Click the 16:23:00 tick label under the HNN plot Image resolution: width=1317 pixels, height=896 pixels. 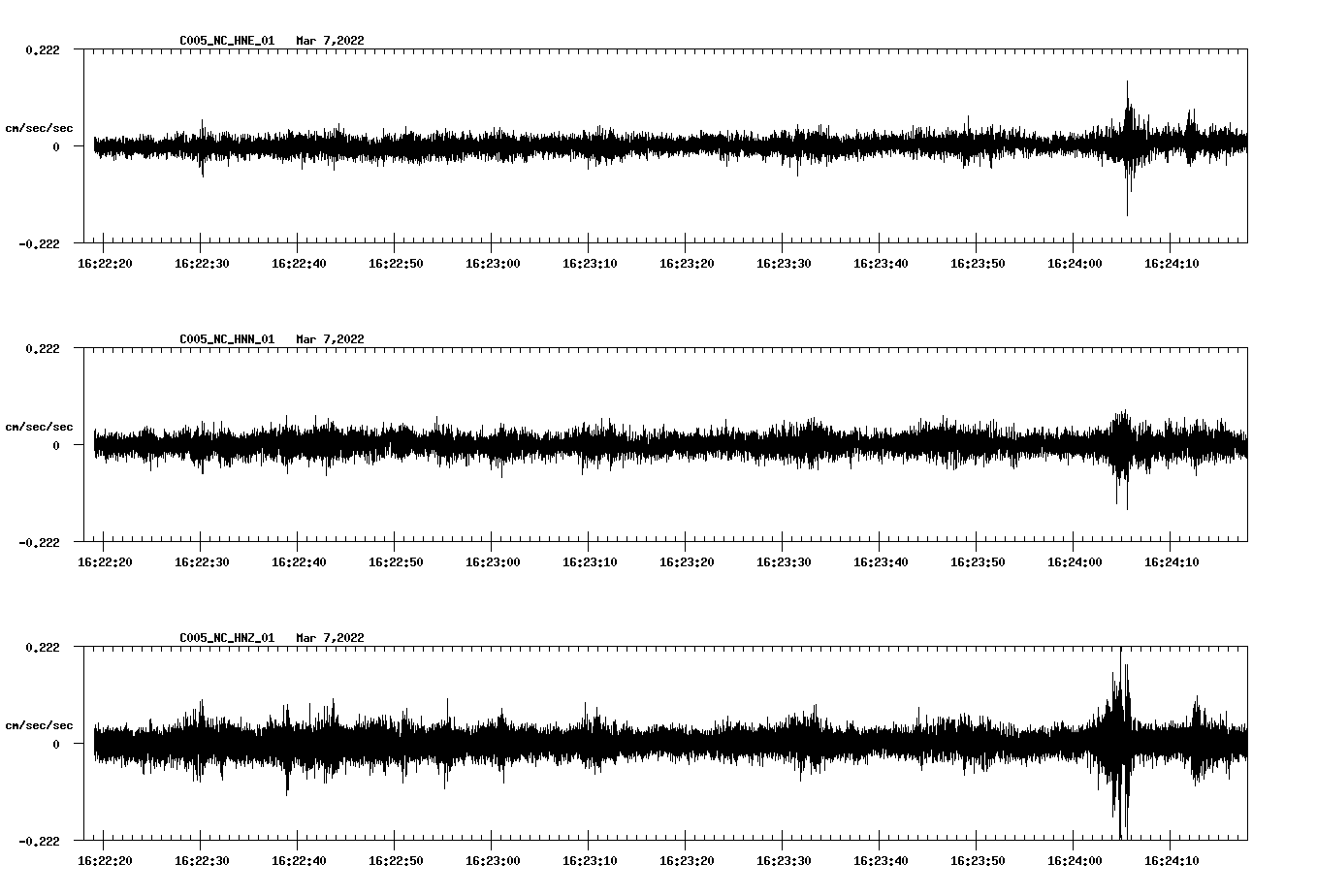point(493,561)
